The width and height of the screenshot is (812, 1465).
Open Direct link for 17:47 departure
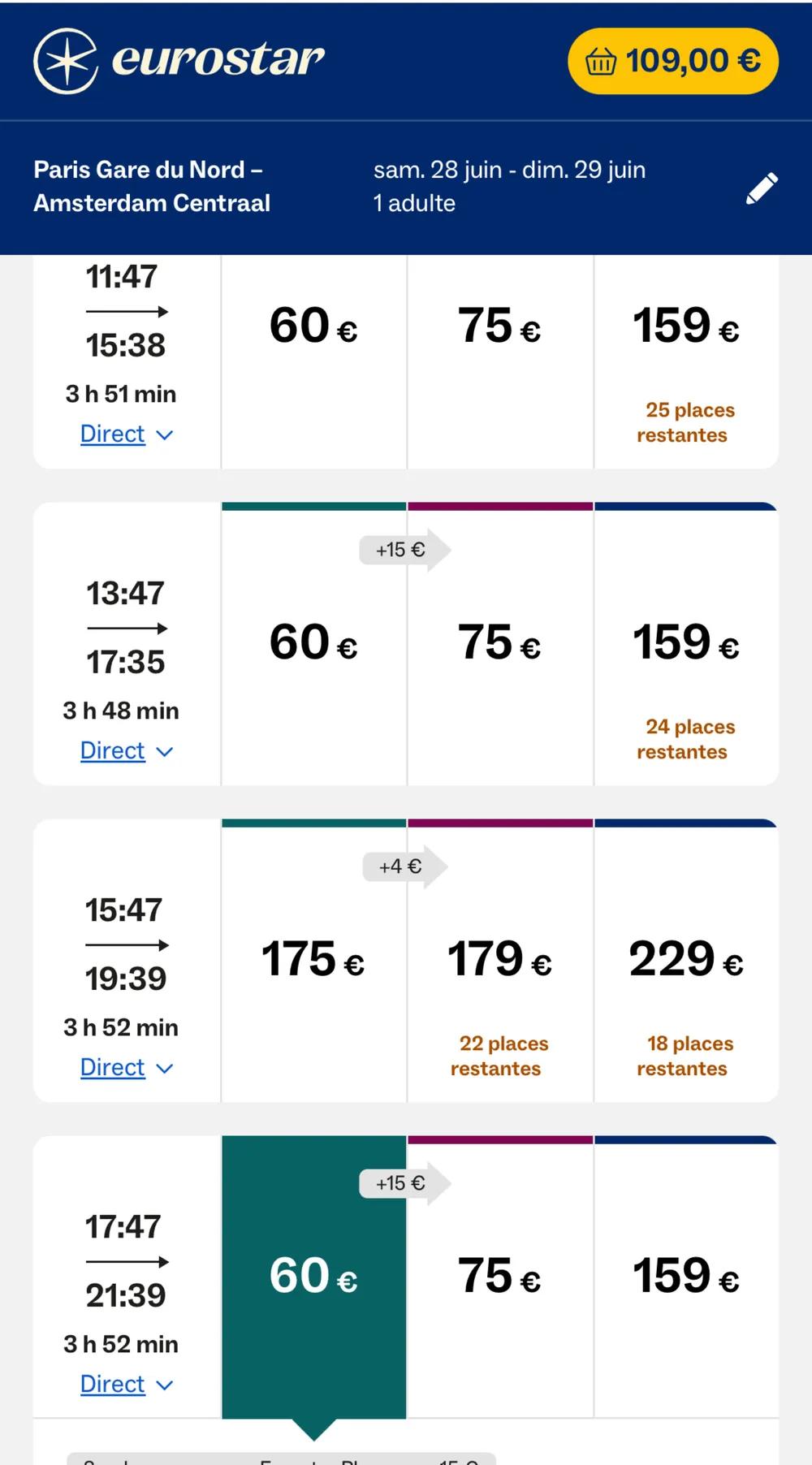pos(113,1385)
